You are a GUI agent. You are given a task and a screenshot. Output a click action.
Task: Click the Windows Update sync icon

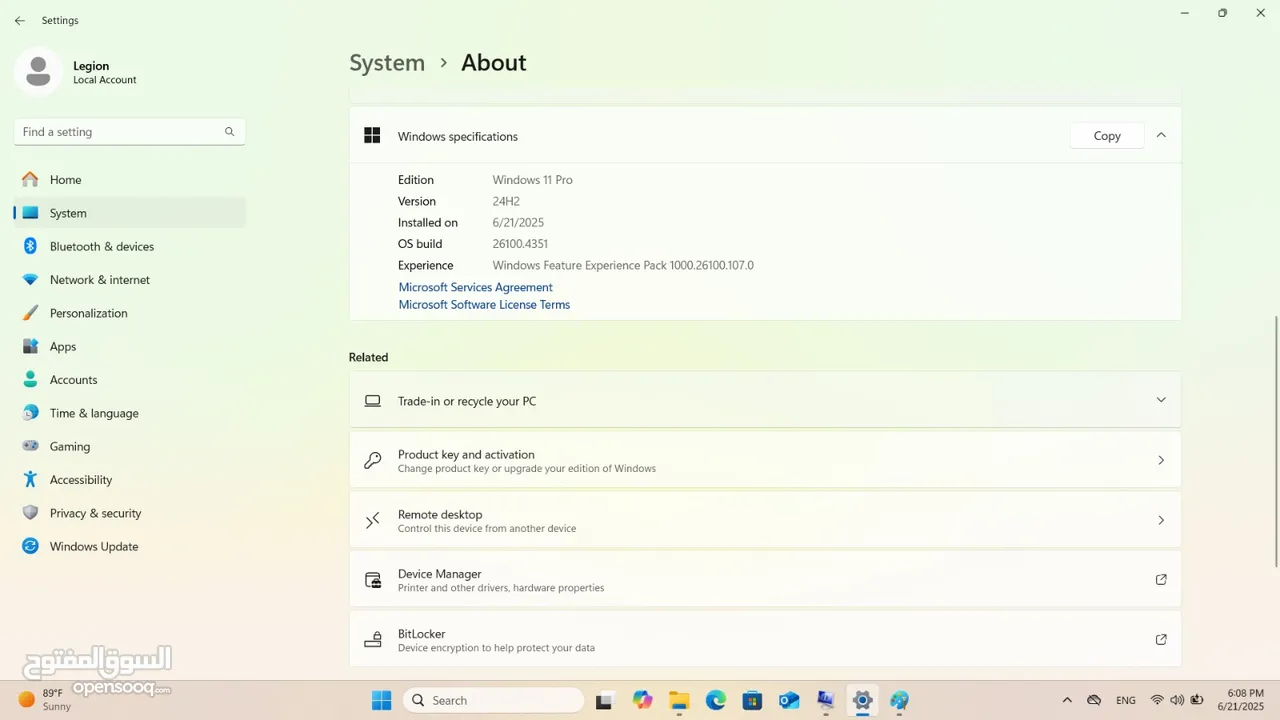pyautogui.click(x=30, y=546)
